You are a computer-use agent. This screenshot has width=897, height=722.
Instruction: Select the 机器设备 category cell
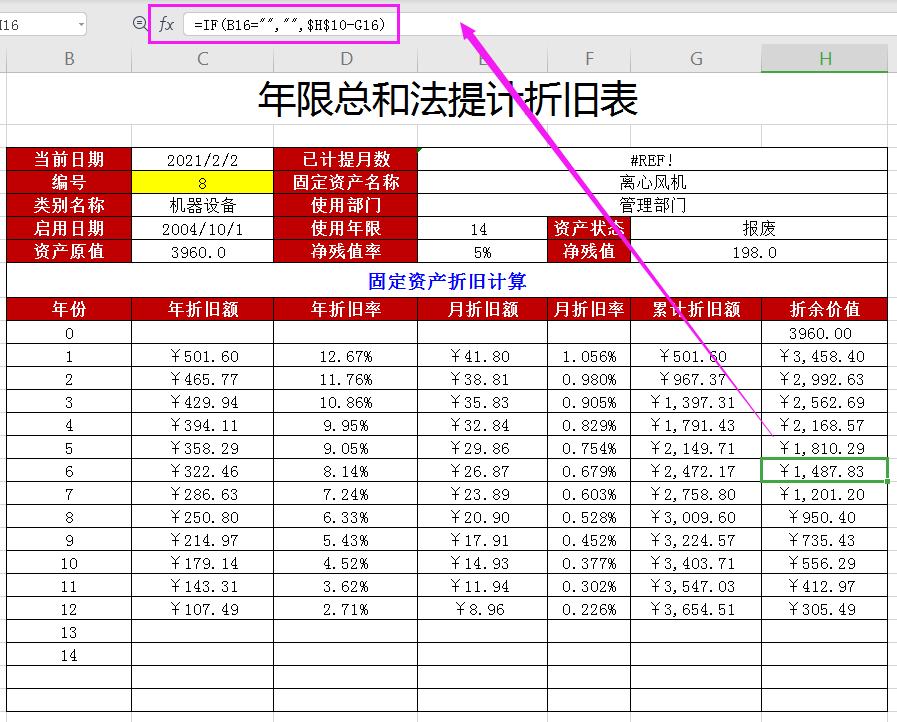coord(202,205)
